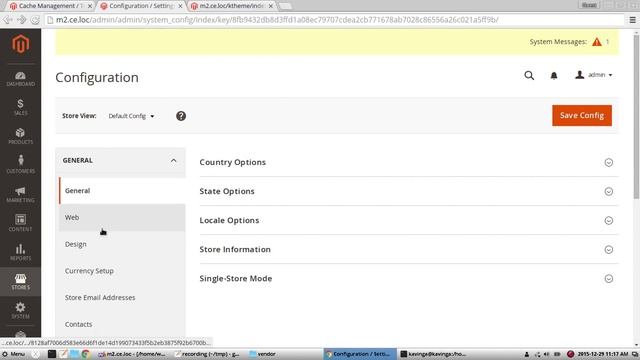
Task: Open the admin user account dropdown
Action: point(594,75)
